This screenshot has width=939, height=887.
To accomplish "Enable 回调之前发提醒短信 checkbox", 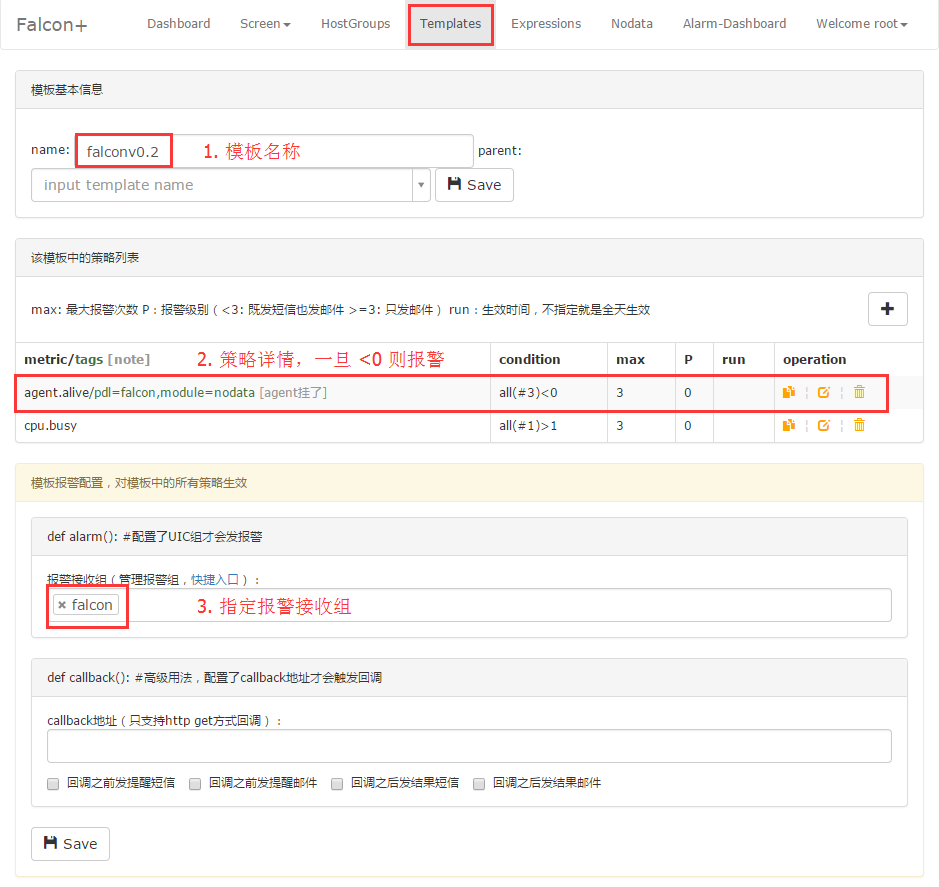I will coord(53,784).
